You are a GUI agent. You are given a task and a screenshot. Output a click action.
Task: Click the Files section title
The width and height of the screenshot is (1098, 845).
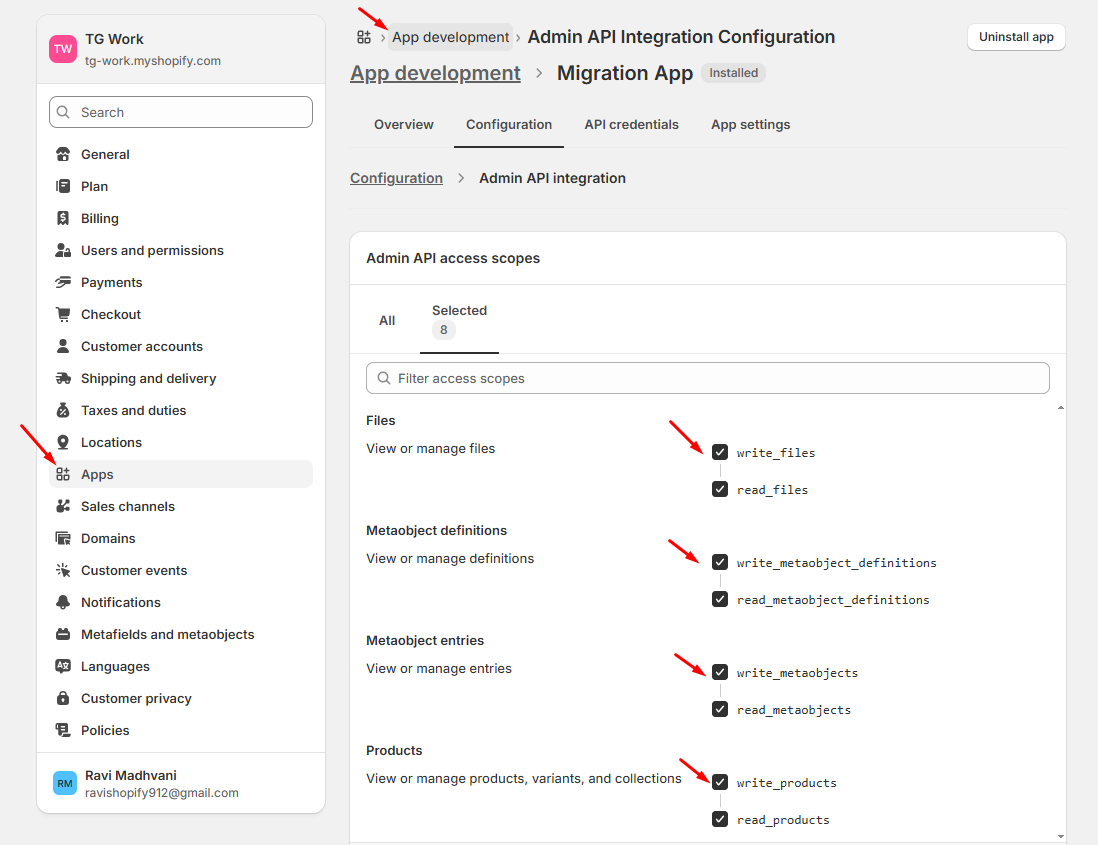(x=381, y=421)
